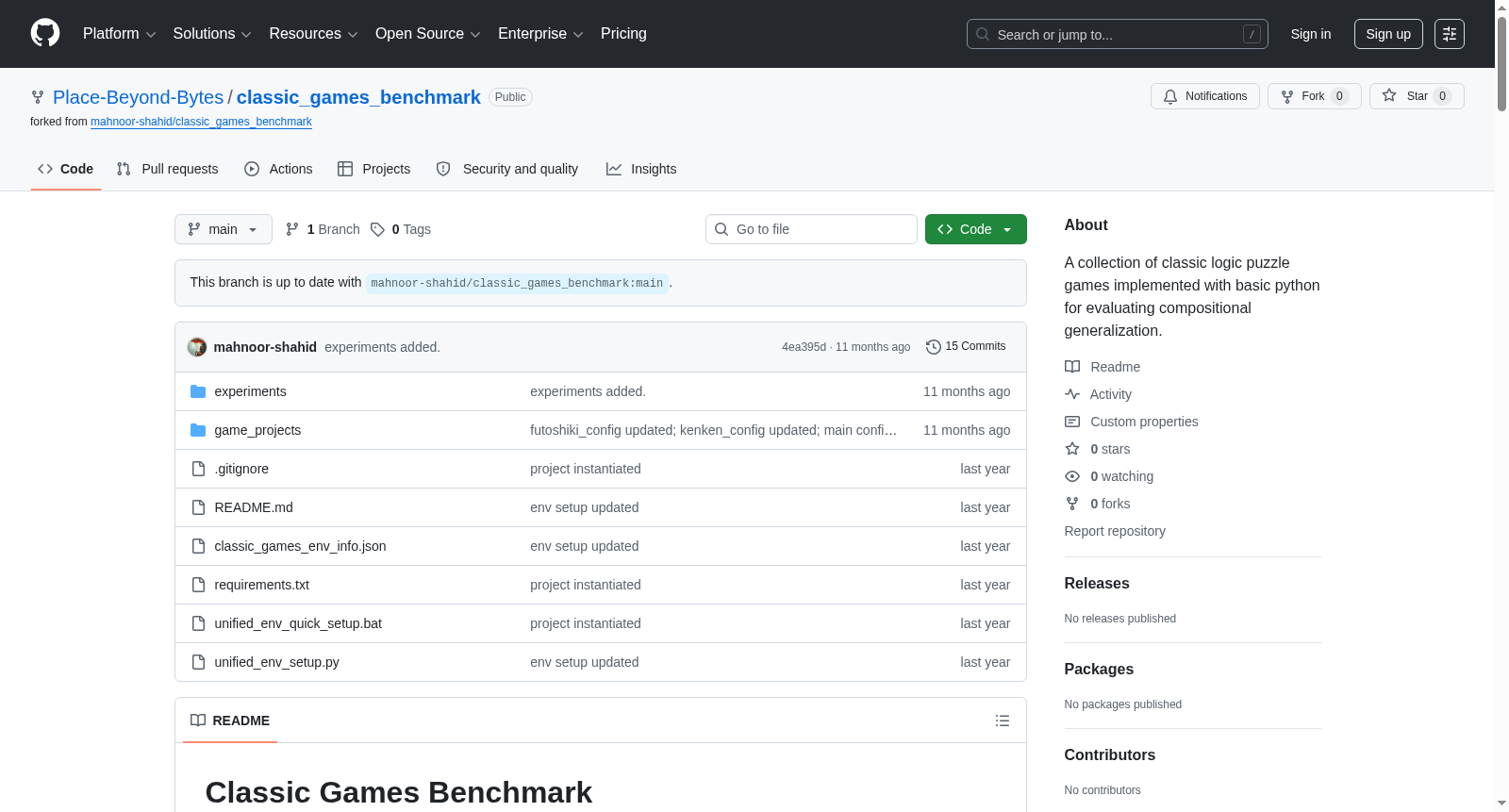
Task: Open the Packages section heading
Action: tap(1099, 670)
